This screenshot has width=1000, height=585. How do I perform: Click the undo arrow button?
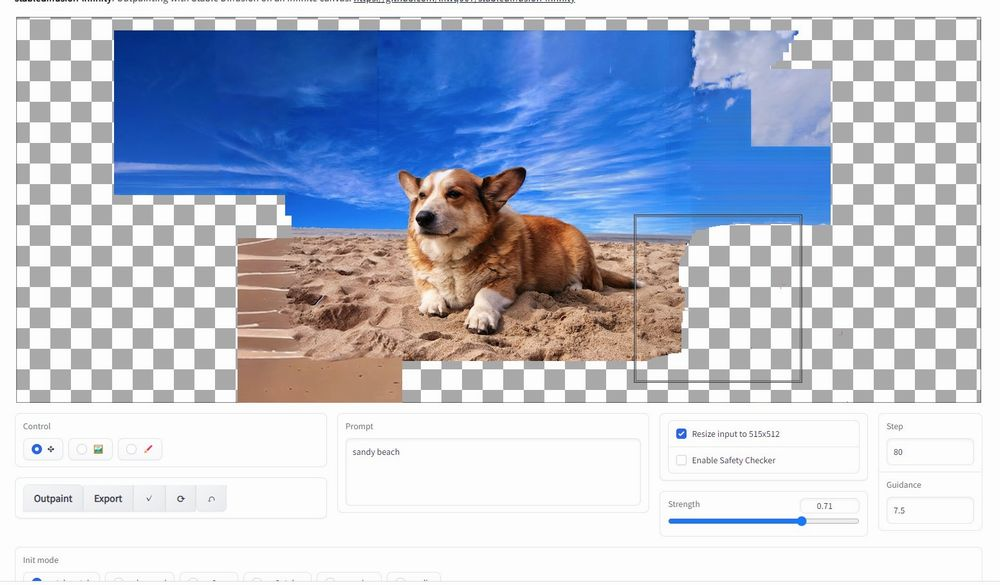(211, 499)
